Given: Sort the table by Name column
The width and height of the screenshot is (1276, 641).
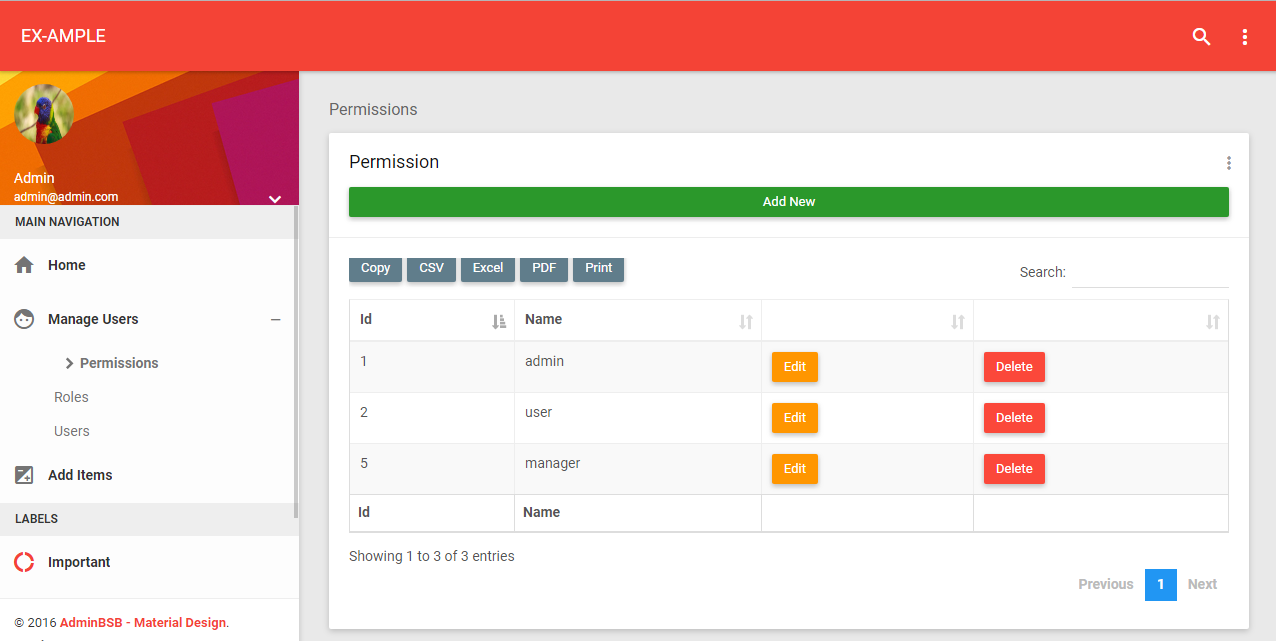Looking at the screenshot, I should pyautogui.click(x=638, y=320).
